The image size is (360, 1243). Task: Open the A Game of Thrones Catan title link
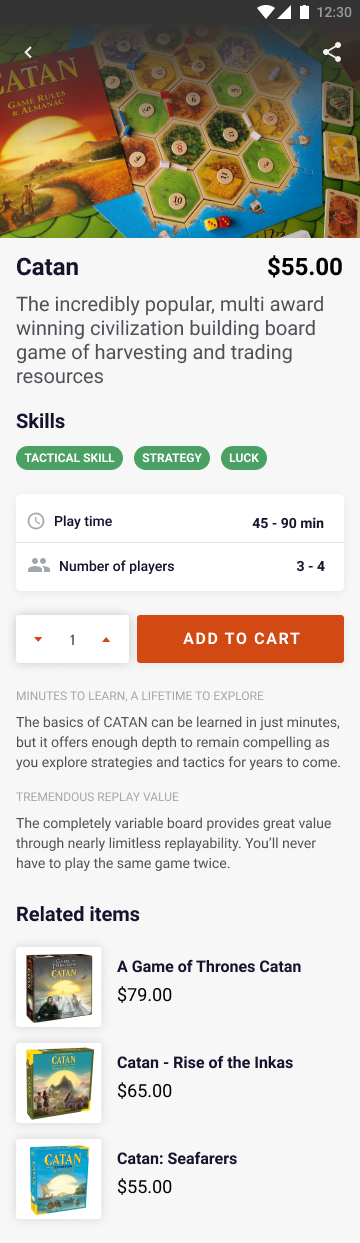209,967
